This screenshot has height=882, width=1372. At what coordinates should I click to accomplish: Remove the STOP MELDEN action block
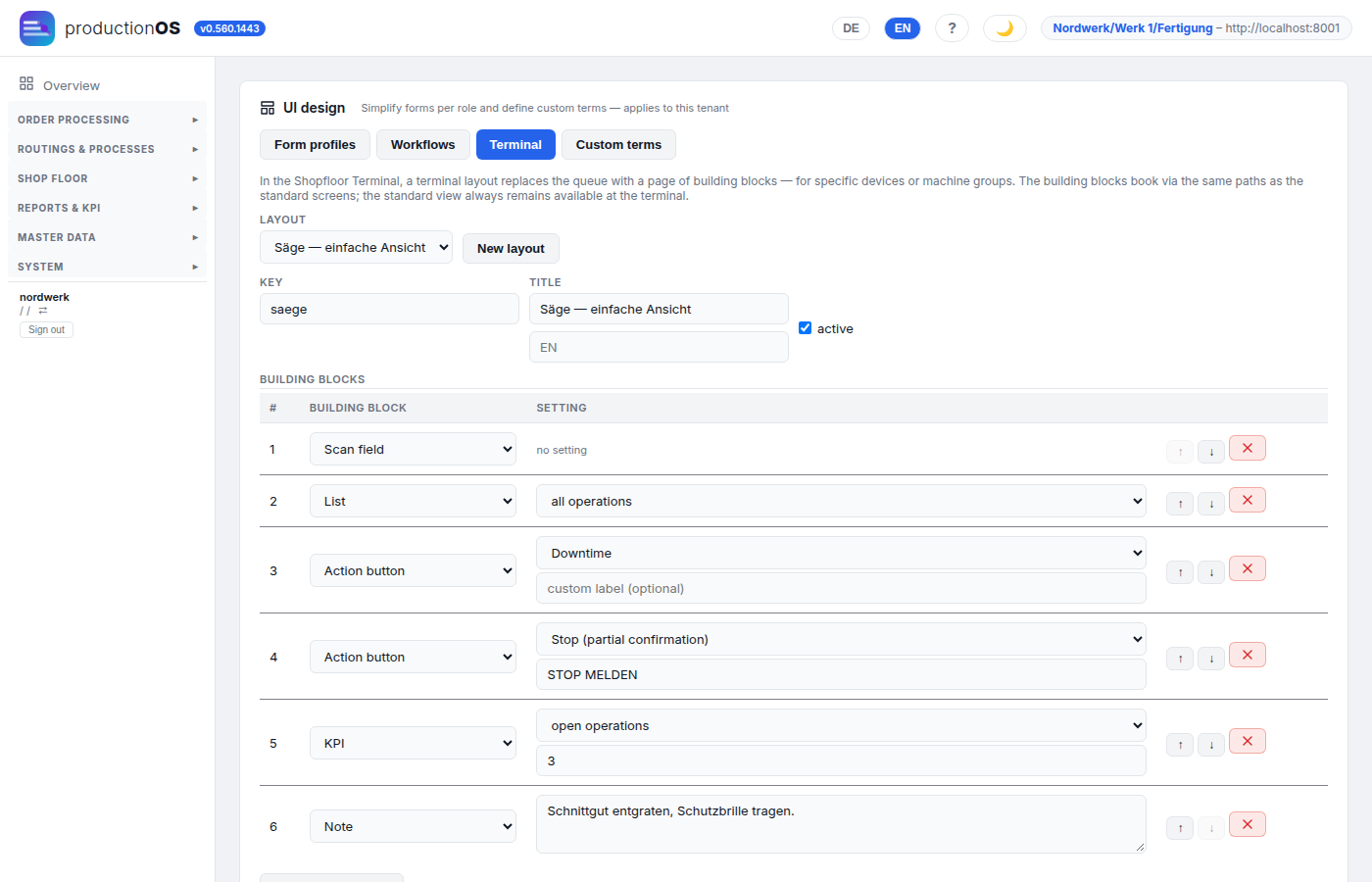click(x=1248, y=655)
